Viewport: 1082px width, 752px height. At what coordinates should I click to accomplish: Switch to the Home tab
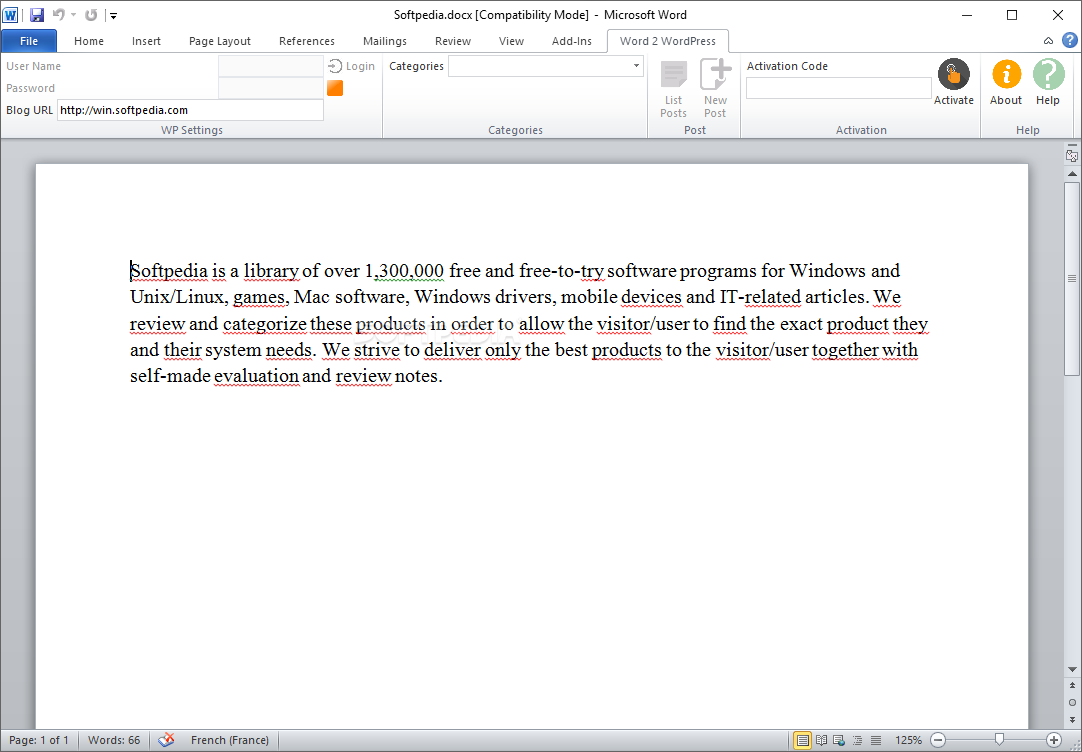point(89,41)
